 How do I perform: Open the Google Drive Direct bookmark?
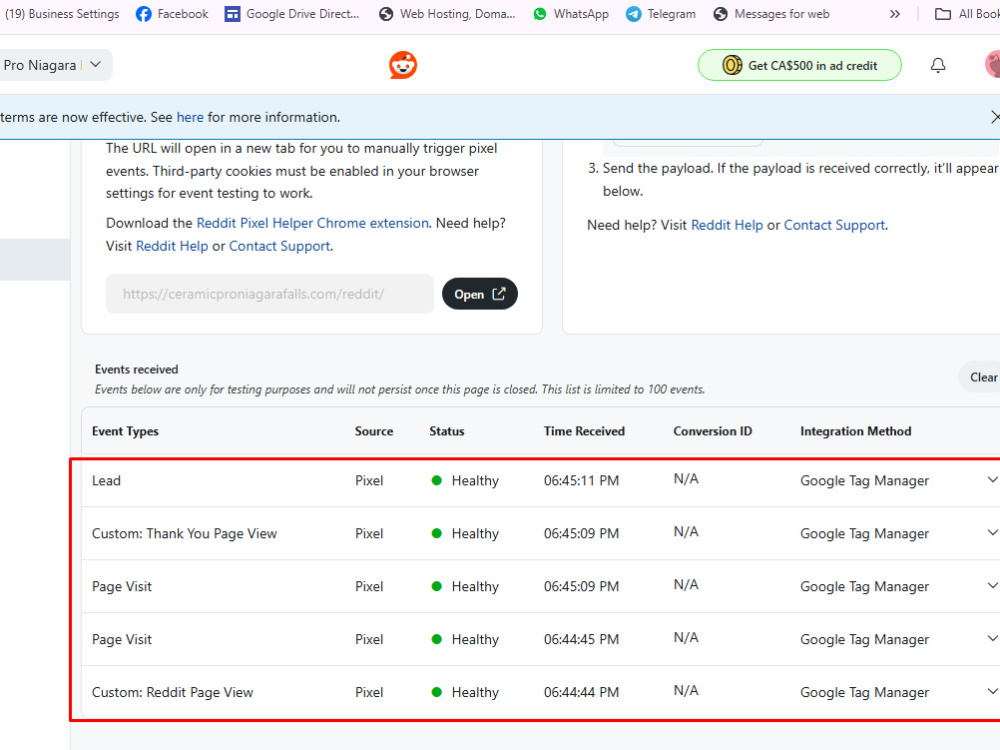292,14
